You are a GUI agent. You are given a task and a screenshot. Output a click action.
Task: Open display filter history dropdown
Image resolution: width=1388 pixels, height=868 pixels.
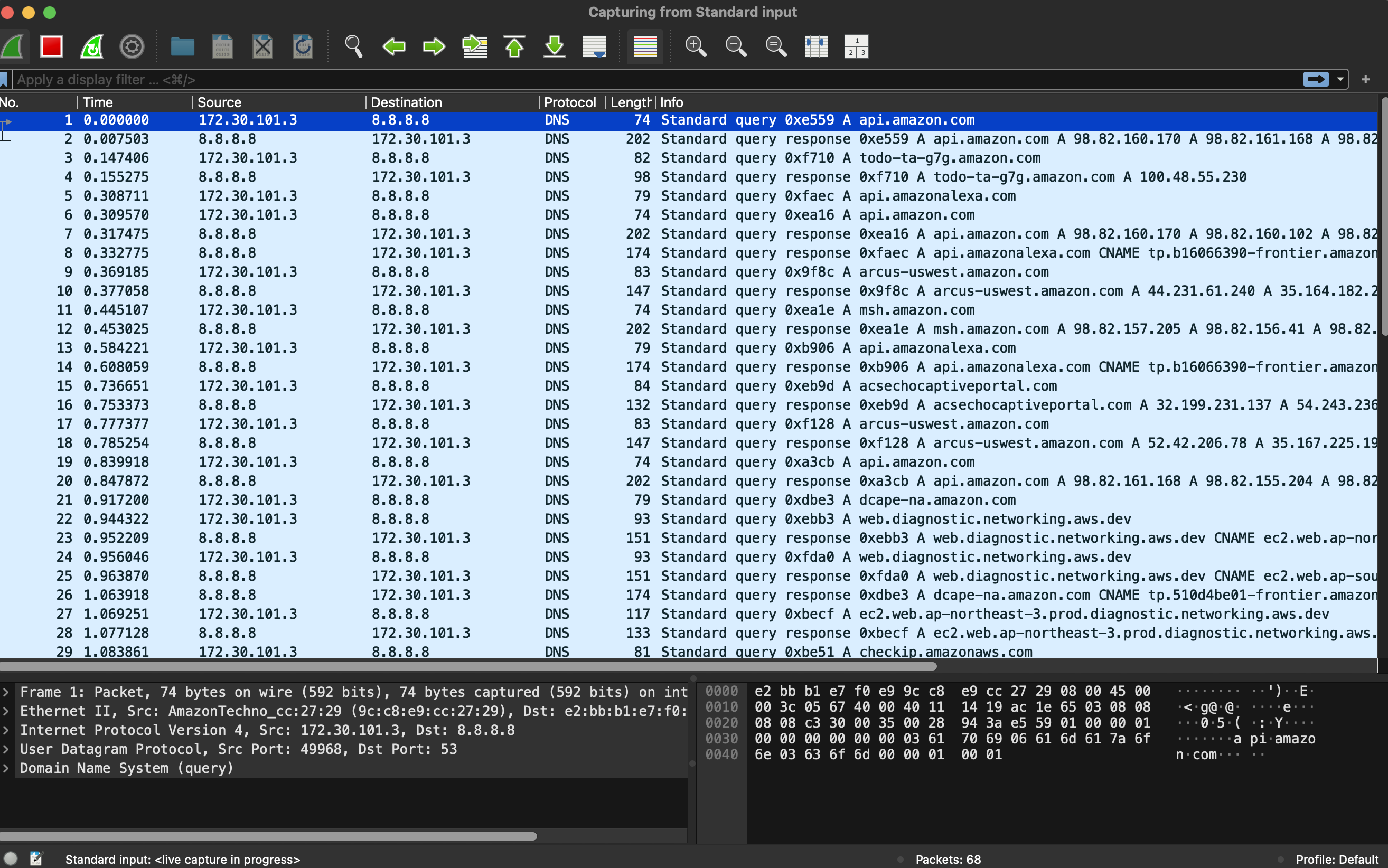(x=1340, y=79)
